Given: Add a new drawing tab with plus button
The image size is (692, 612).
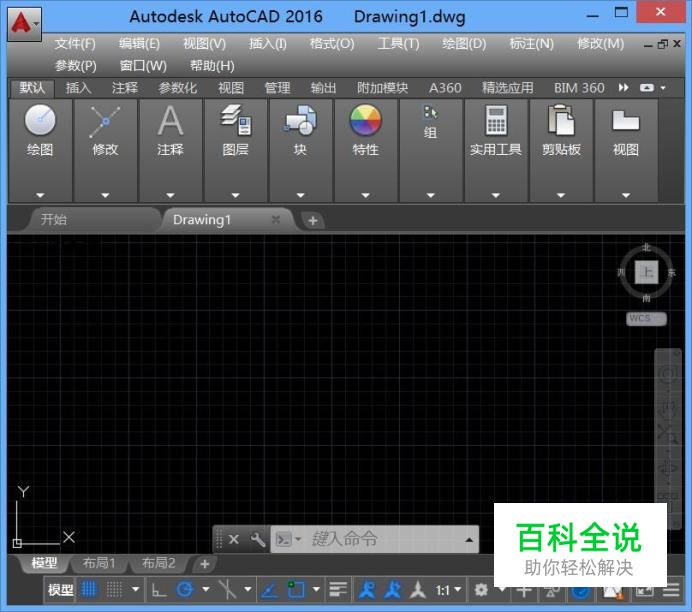Looking at the screenshot, I should [313, 220].
